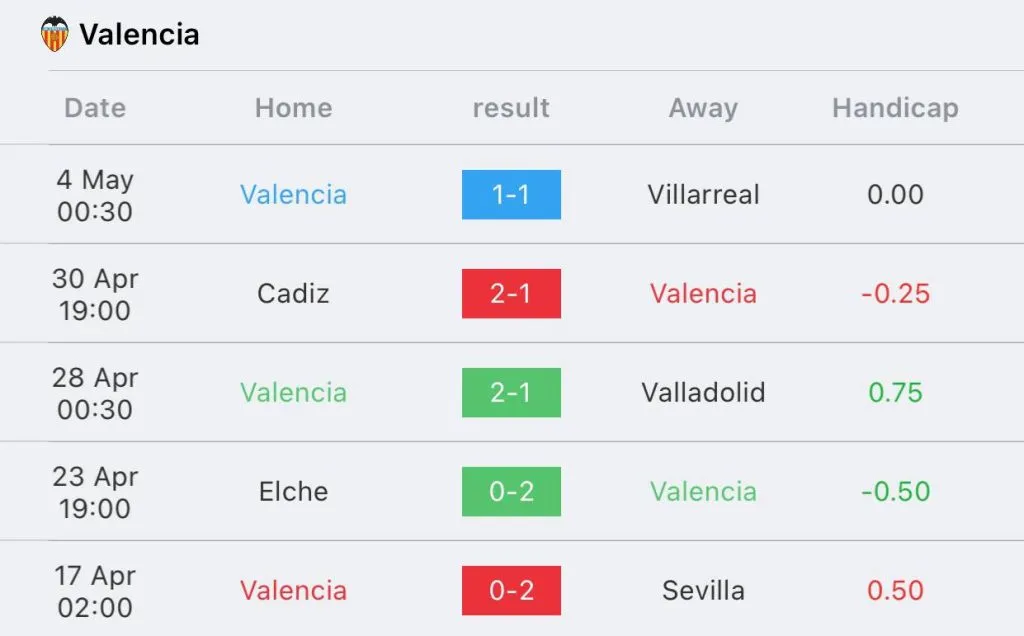
Task: Click the 0.75 handicap value
Action: click(x=895, y=393)
